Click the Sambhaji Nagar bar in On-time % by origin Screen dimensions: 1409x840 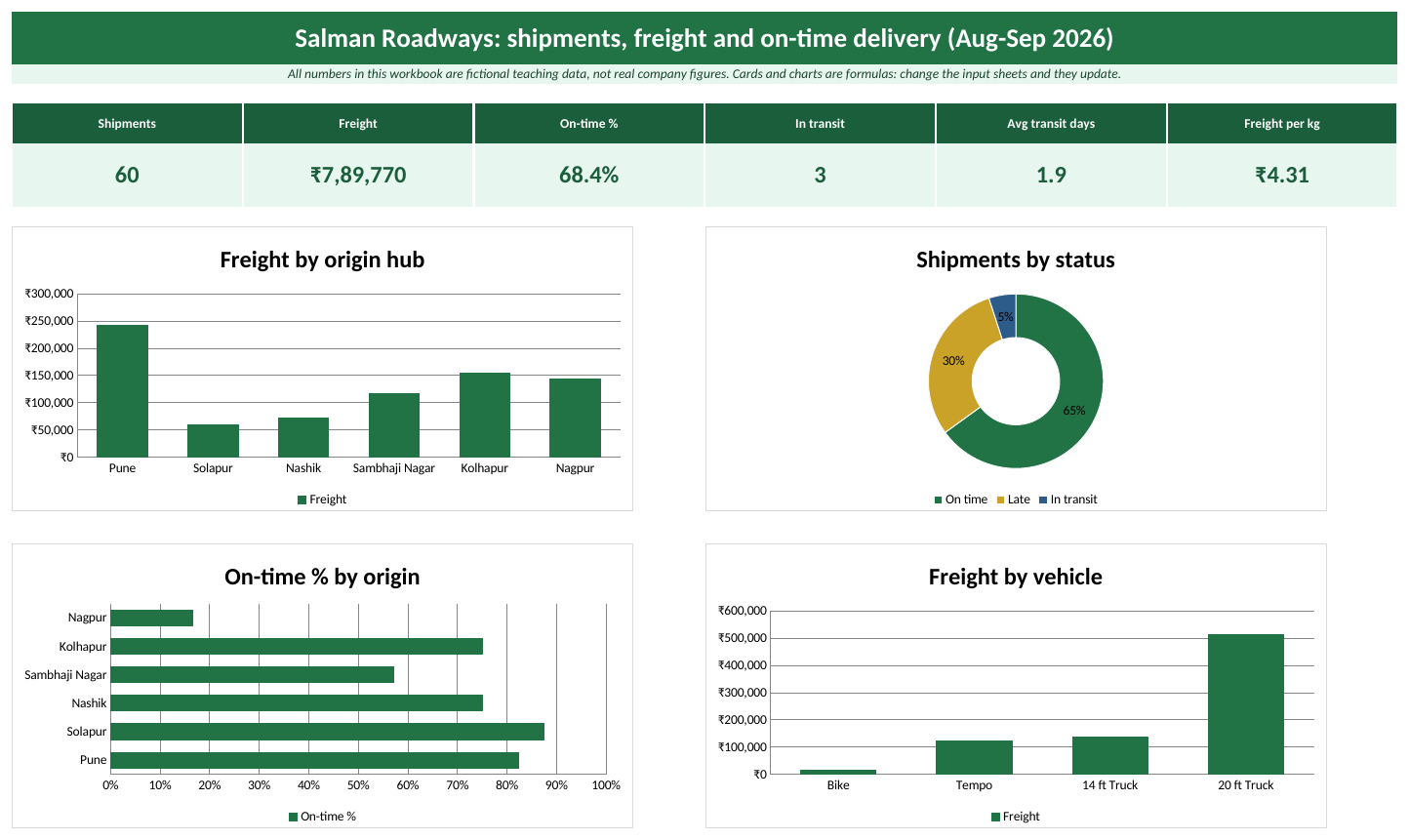click(252, 674)
